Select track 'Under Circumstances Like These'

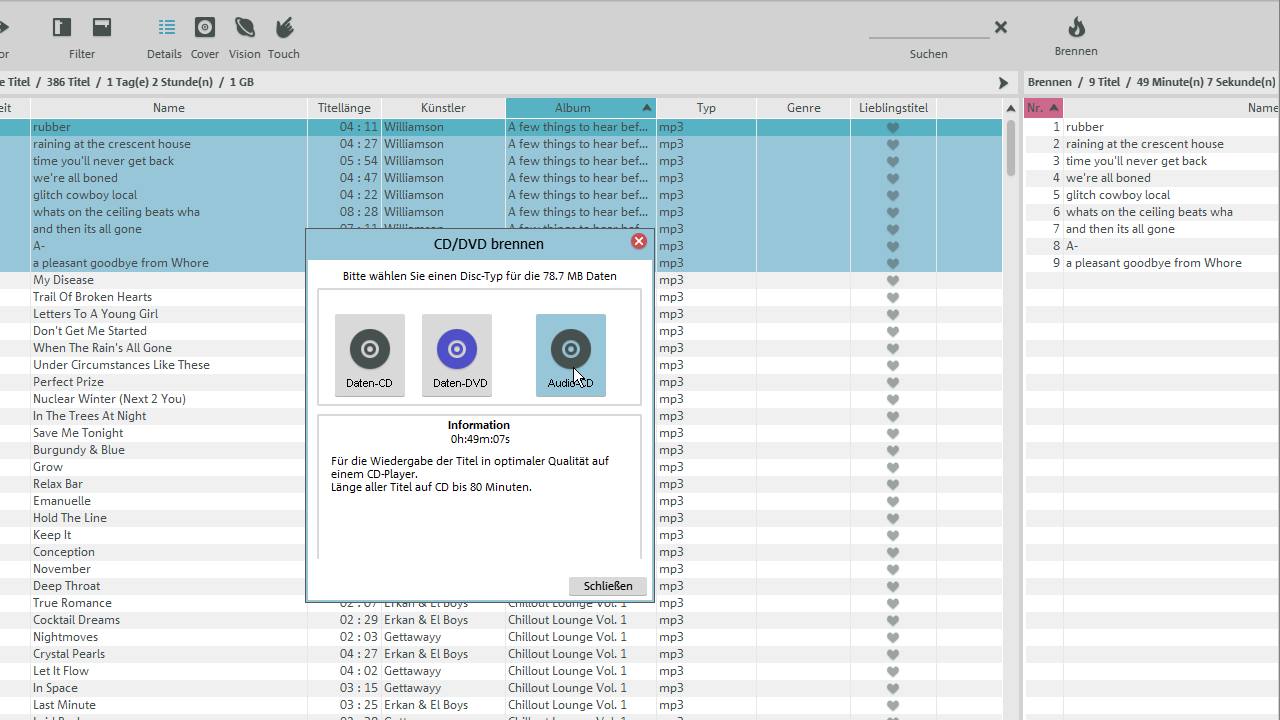pos(121,365)
